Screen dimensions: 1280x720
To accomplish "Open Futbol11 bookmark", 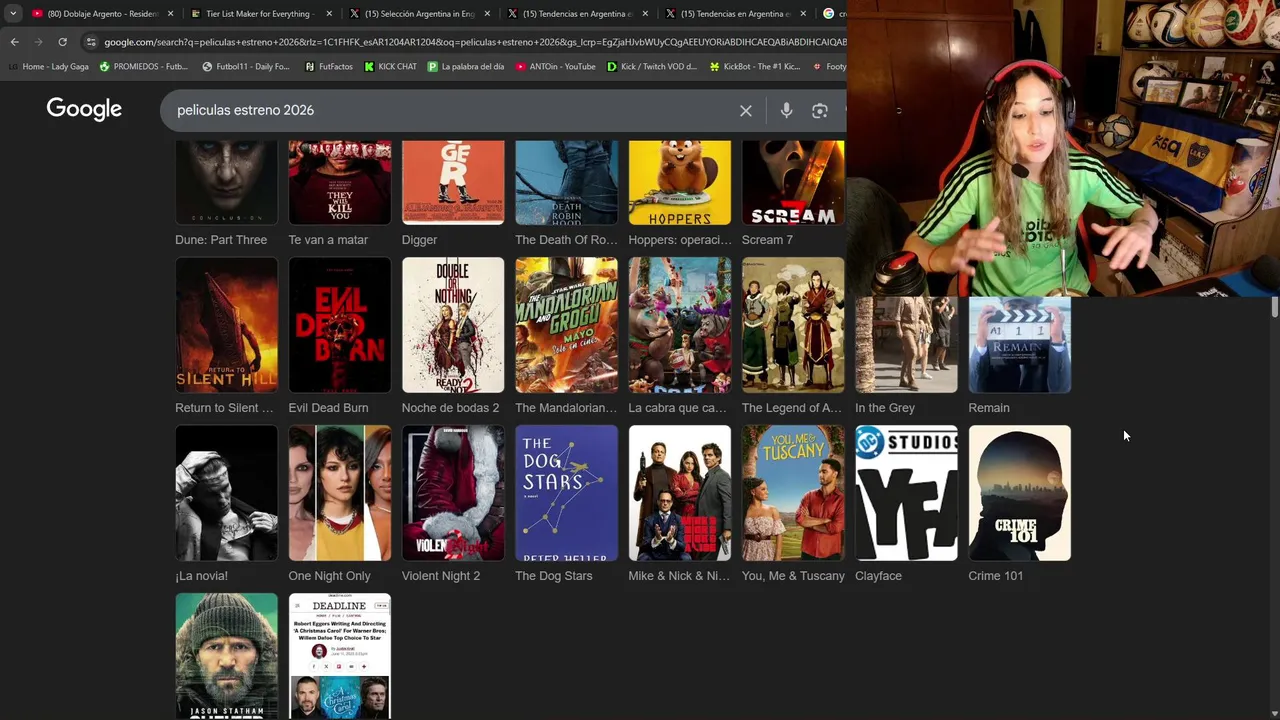I will [246, 67].
